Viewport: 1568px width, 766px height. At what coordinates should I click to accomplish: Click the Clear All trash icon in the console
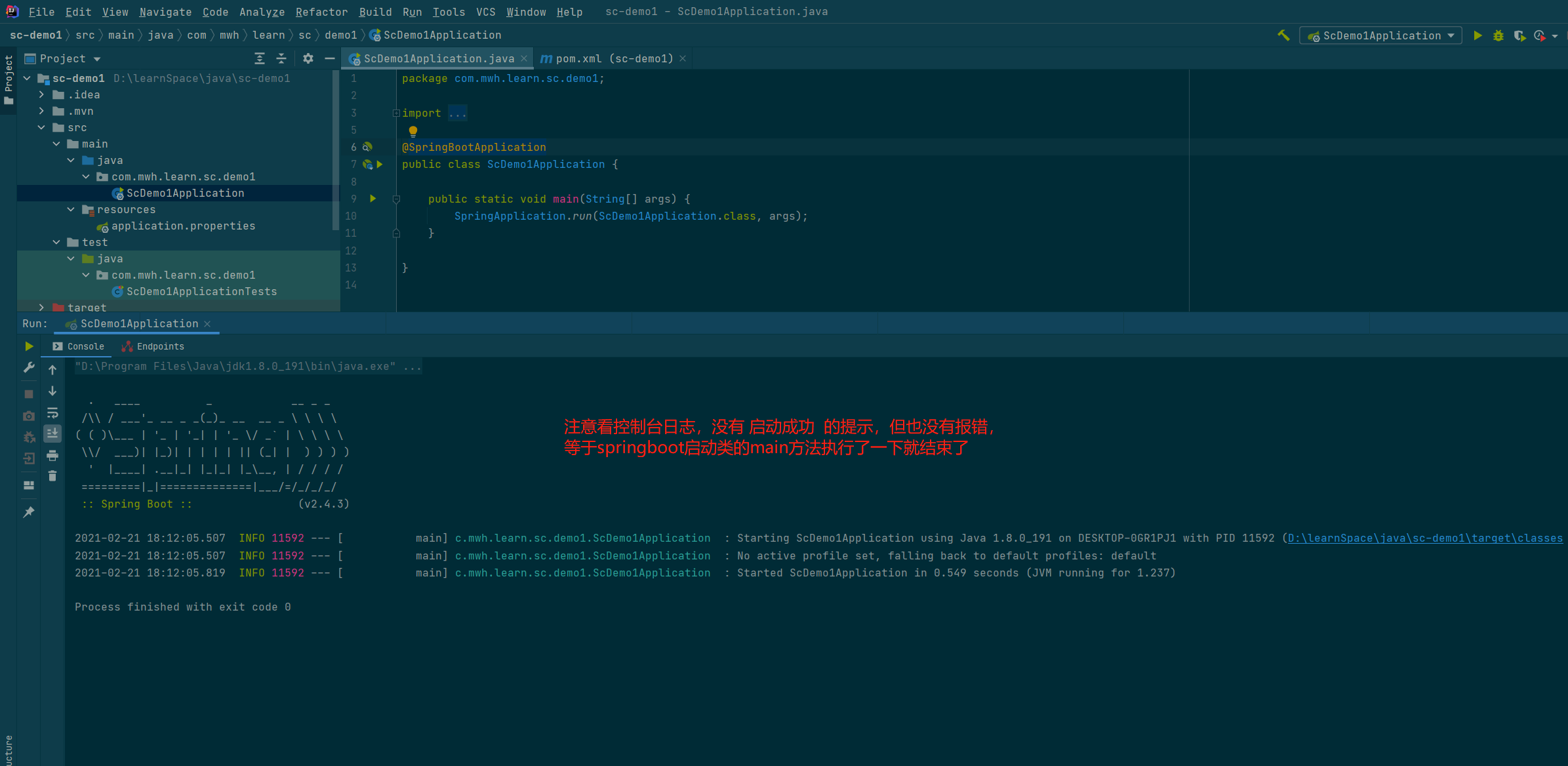pos(52,476)
